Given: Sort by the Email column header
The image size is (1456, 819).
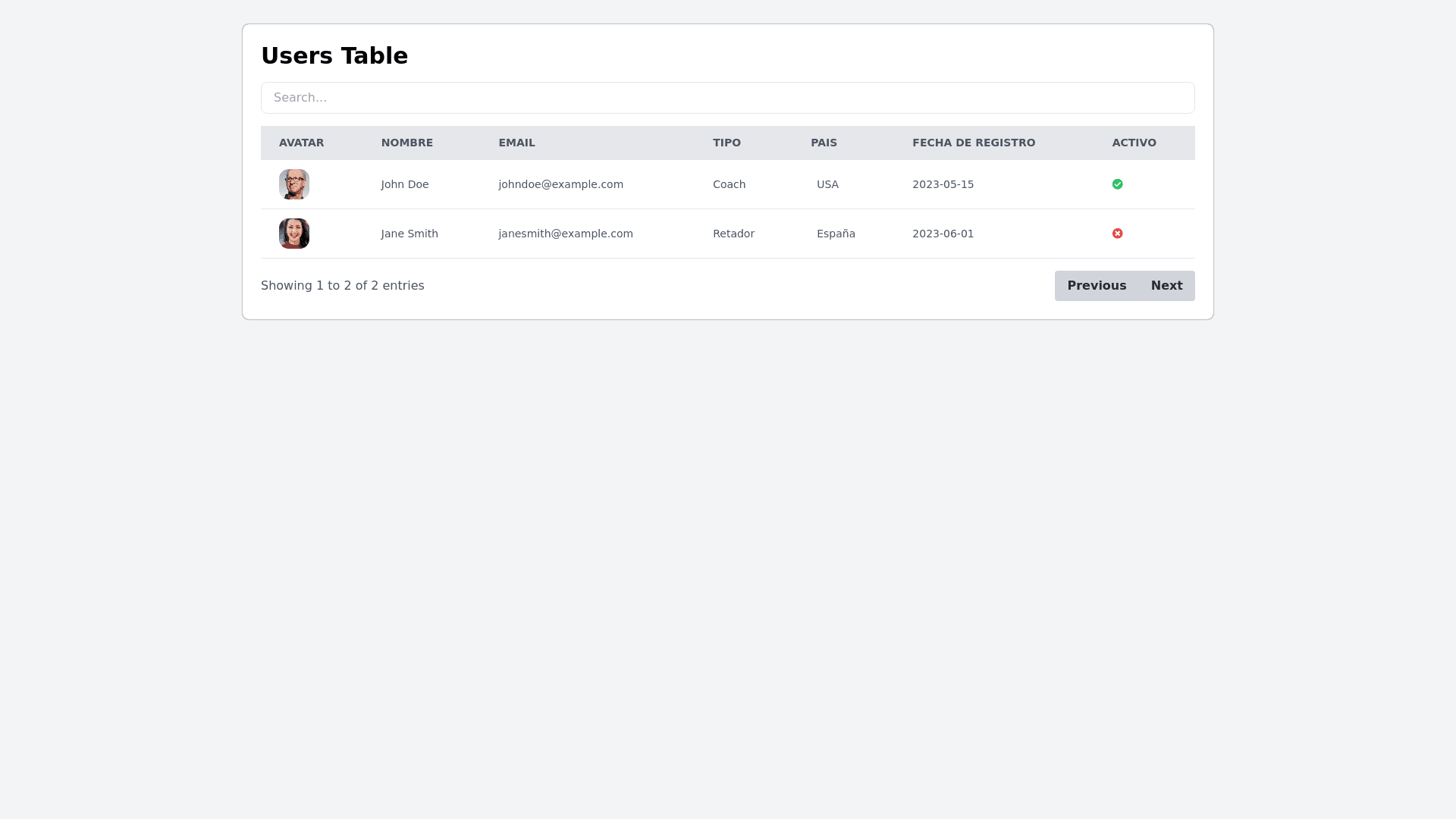Looking at the screenshot, I should coord(516,143).
